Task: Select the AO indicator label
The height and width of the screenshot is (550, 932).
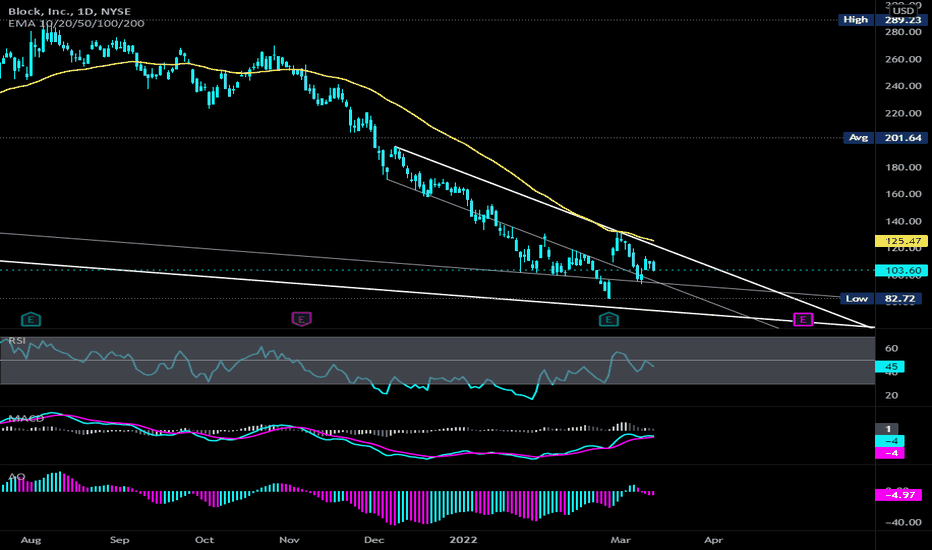Action: 17,477
